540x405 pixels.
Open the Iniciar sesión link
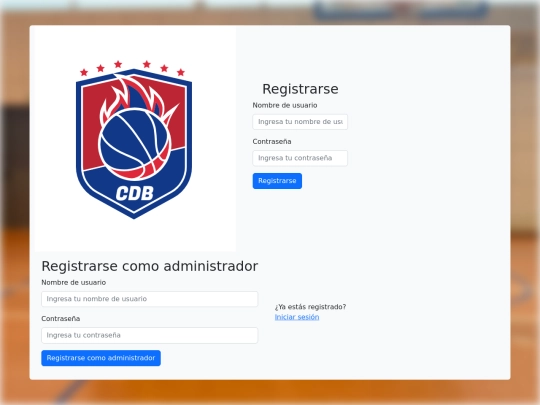[297, 317]
